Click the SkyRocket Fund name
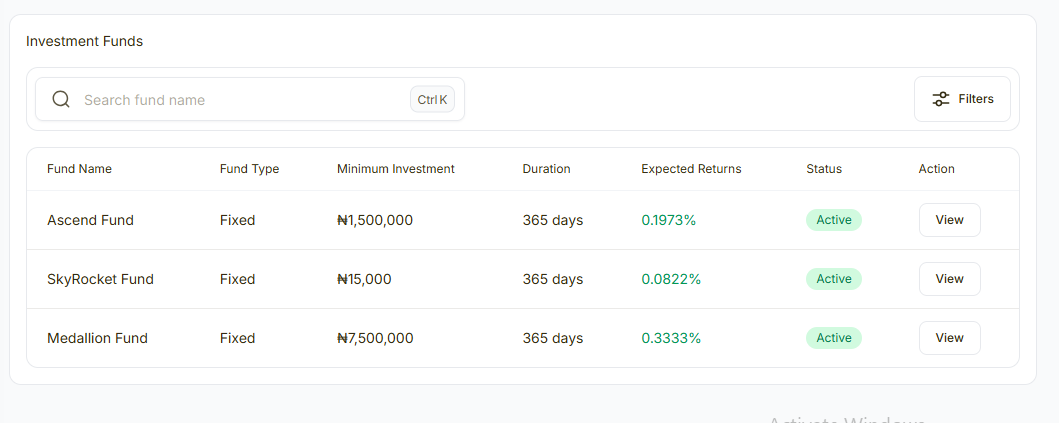The image size is (1059, 423). point(100,279)
